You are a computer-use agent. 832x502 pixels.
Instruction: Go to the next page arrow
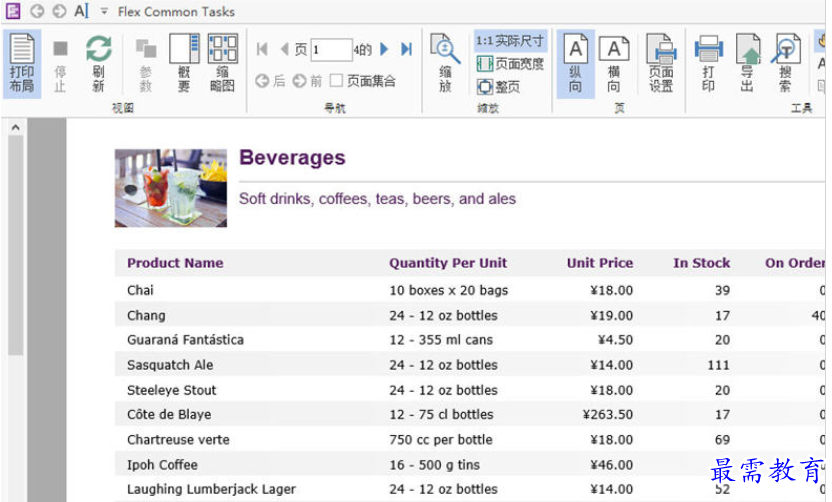[385, 49]
